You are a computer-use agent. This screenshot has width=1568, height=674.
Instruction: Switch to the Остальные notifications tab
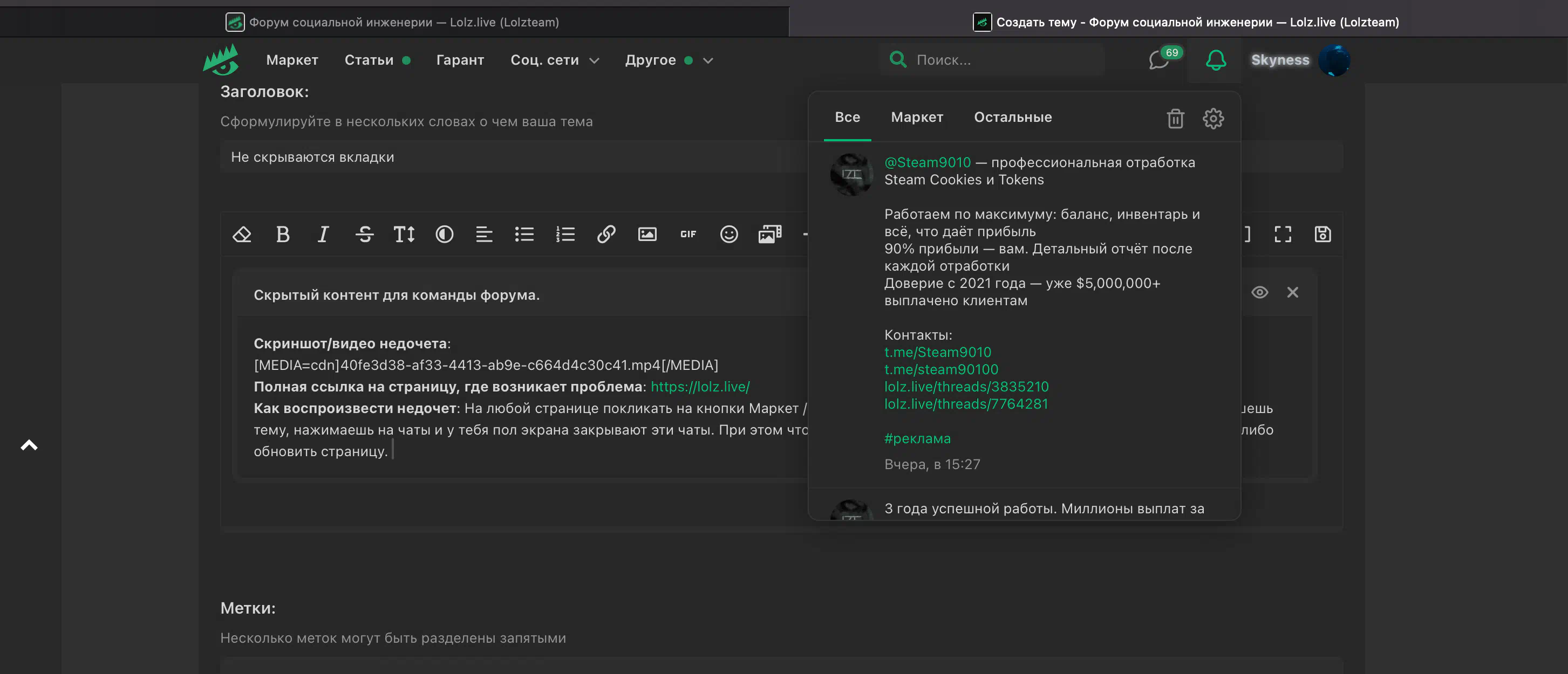(1013, 117)
